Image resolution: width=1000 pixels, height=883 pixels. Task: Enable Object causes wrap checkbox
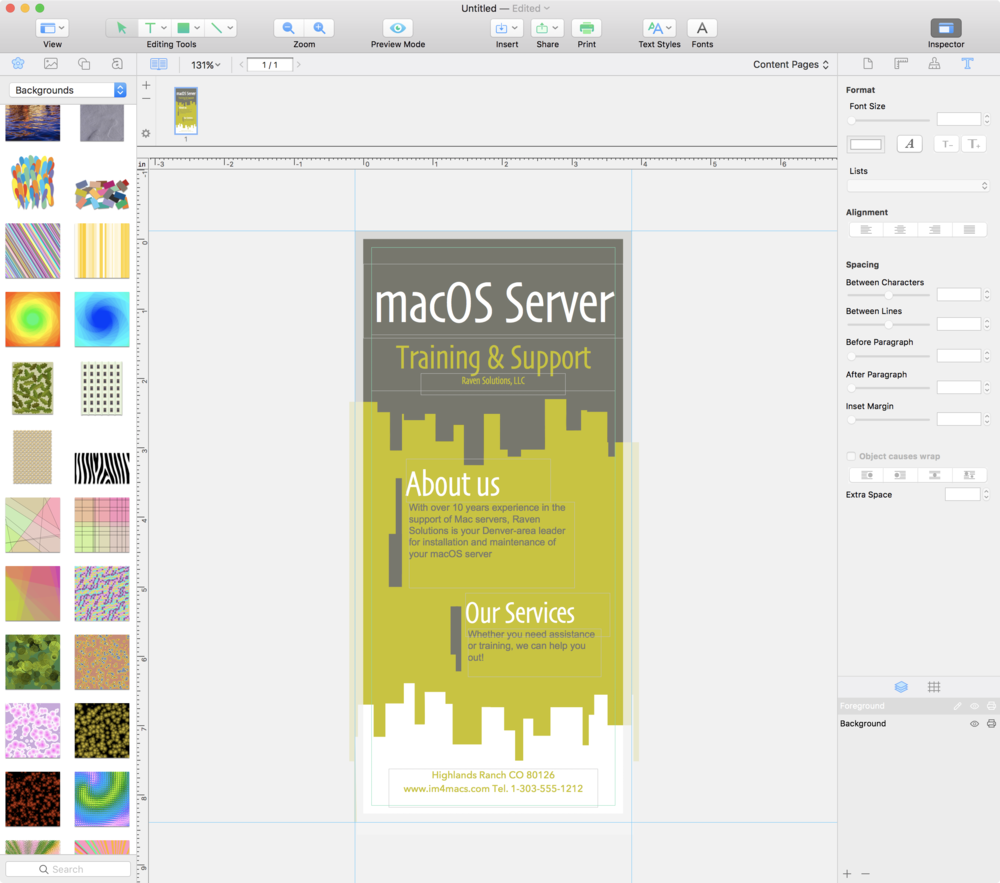[x=851, y=456]
